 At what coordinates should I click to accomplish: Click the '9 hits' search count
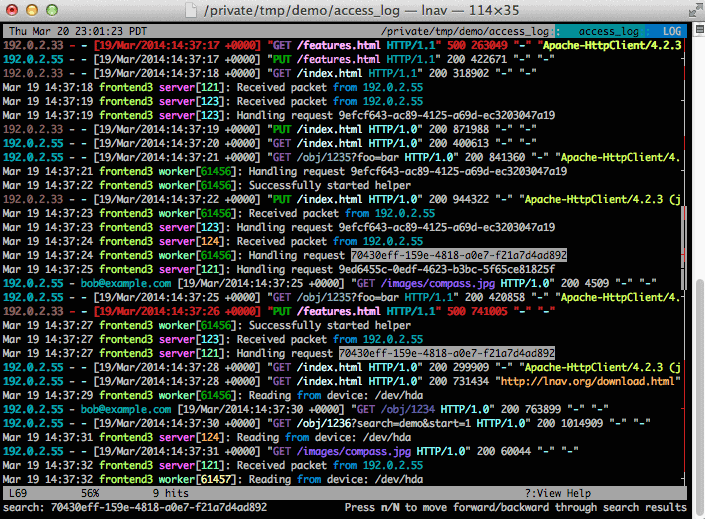click(171, 493)
